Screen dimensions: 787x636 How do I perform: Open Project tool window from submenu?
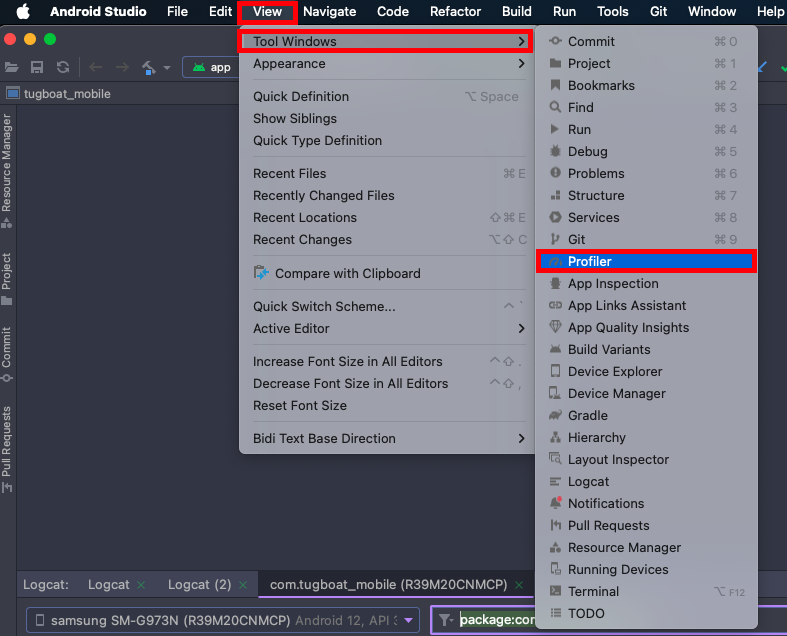(646, 64)
